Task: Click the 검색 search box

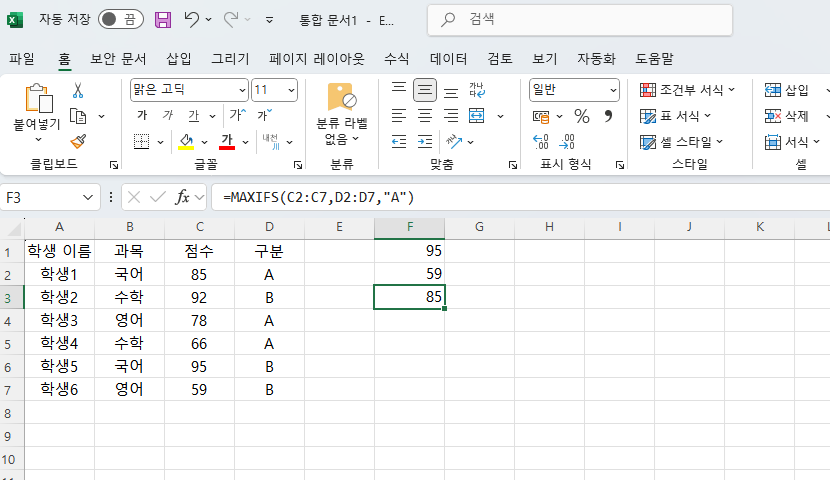Action: 580,20
